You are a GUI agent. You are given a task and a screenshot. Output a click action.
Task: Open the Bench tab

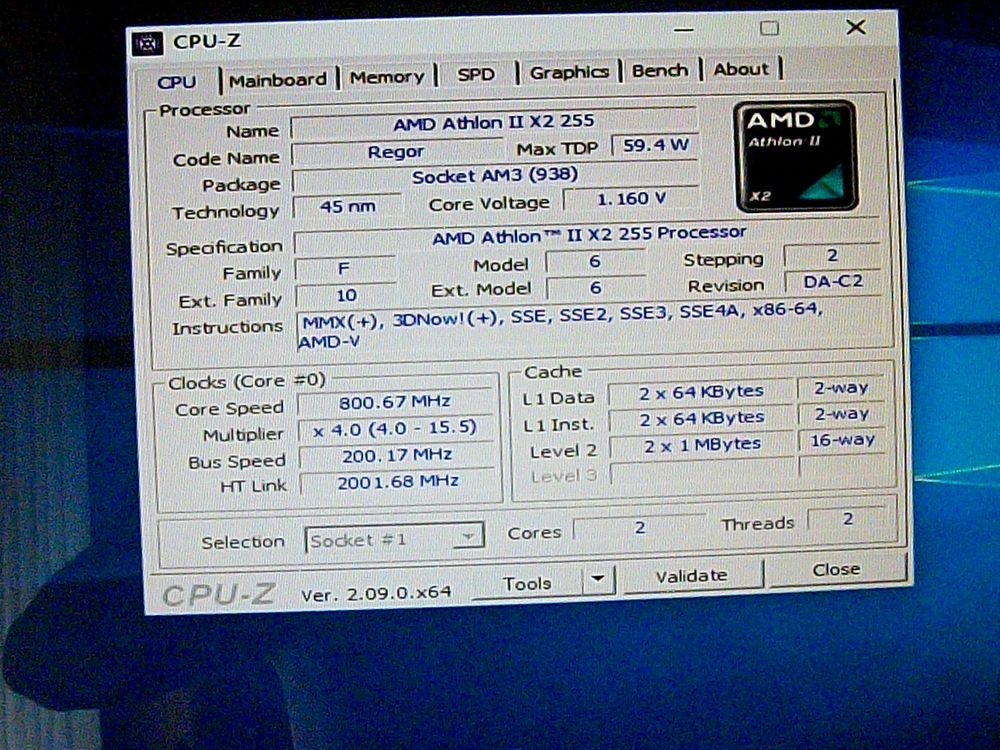pos(660,70)
